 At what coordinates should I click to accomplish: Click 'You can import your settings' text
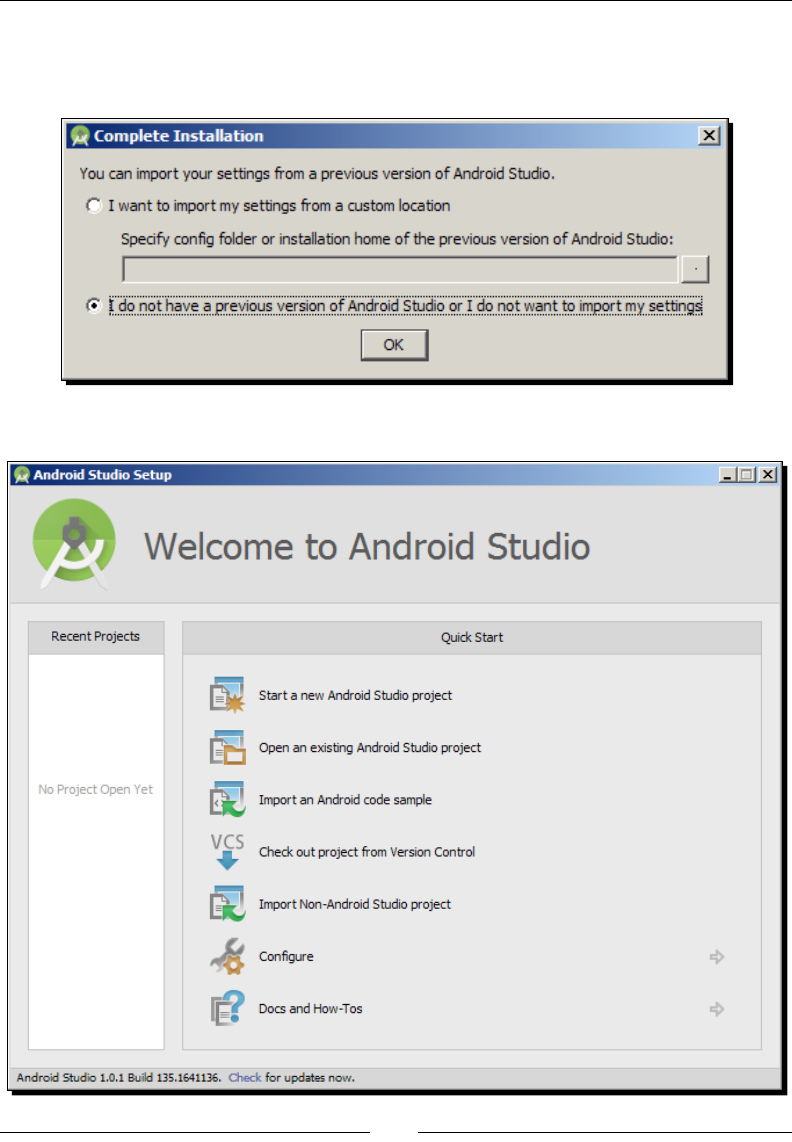point(317,173)
